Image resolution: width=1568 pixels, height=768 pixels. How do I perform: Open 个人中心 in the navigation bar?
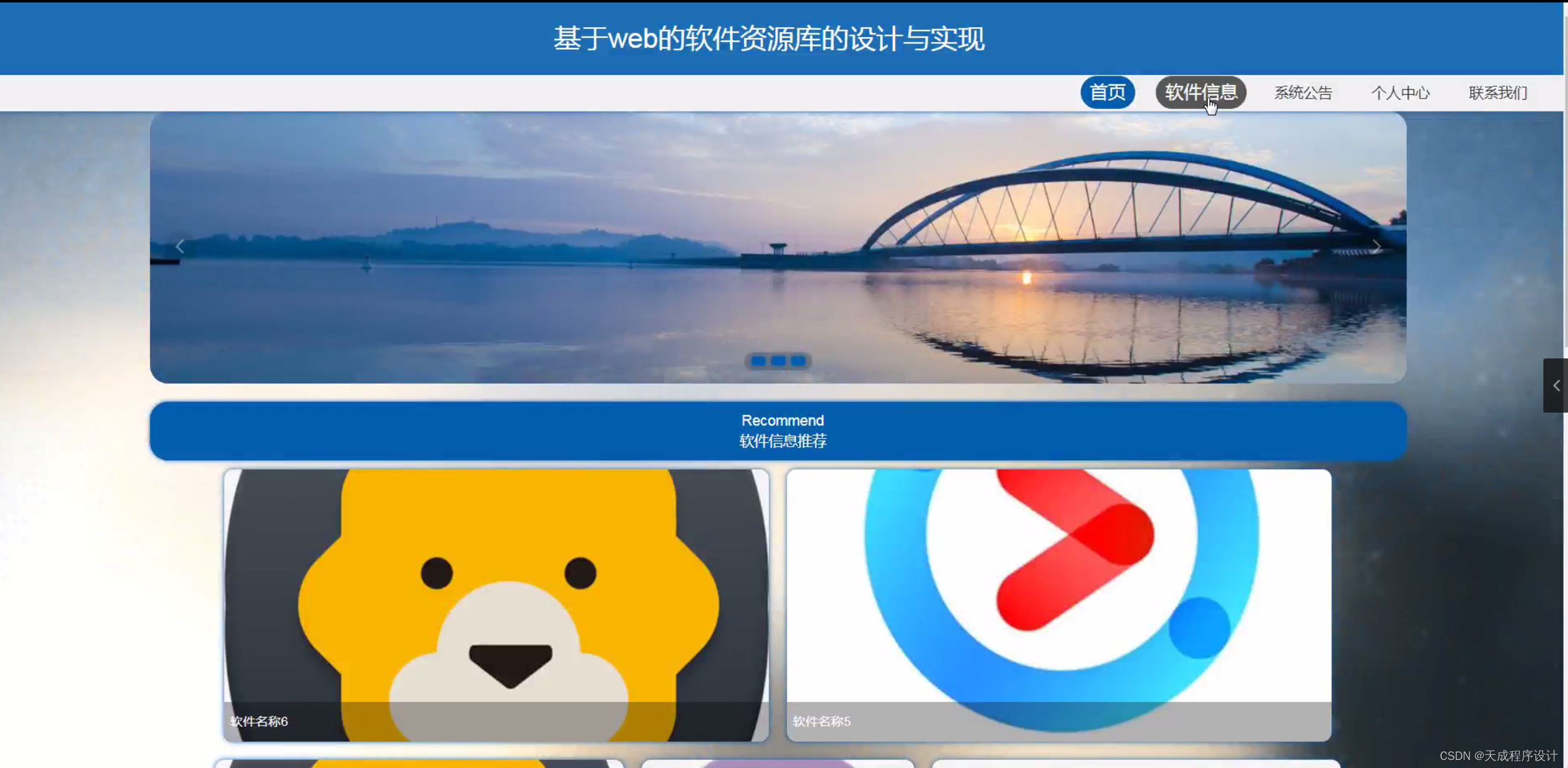(x=1400, y=93)
